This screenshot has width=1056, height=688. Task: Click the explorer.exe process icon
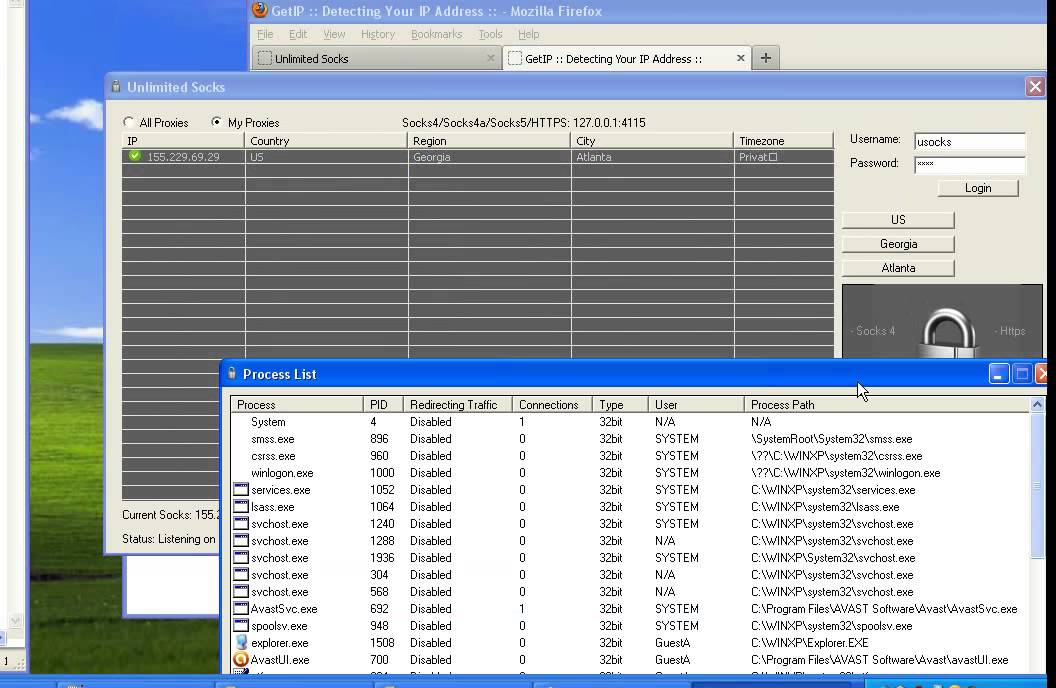pos(241,642)
